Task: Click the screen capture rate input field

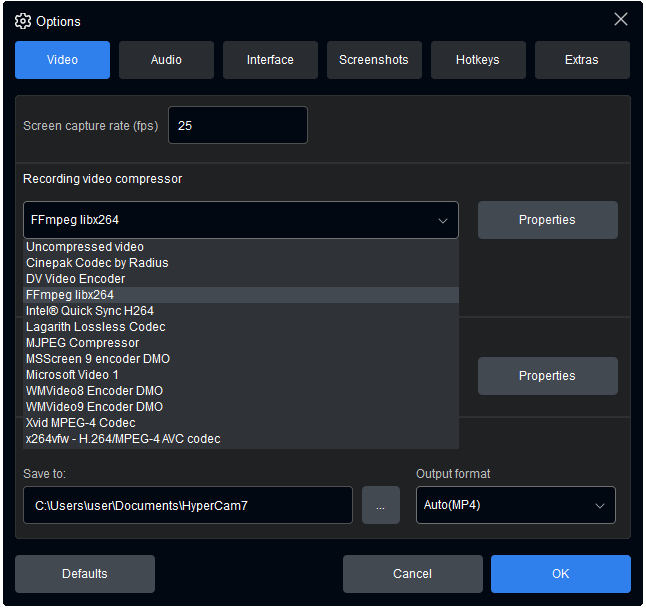Action: [238, 126]
